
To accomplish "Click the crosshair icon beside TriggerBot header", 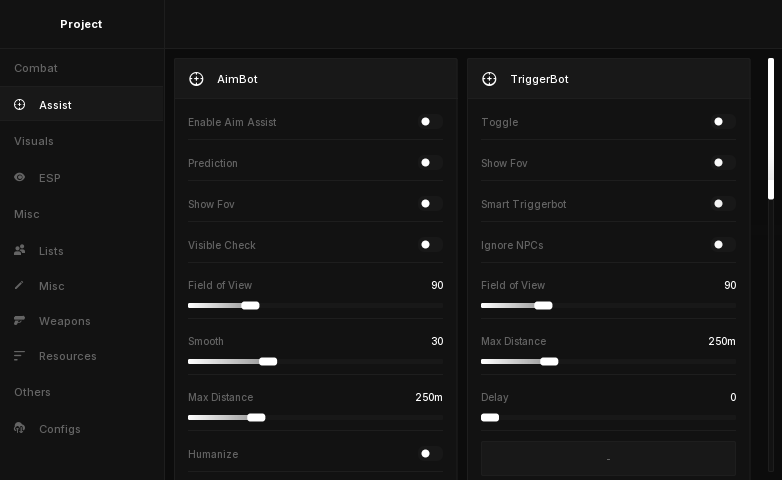I will (489, 79).
